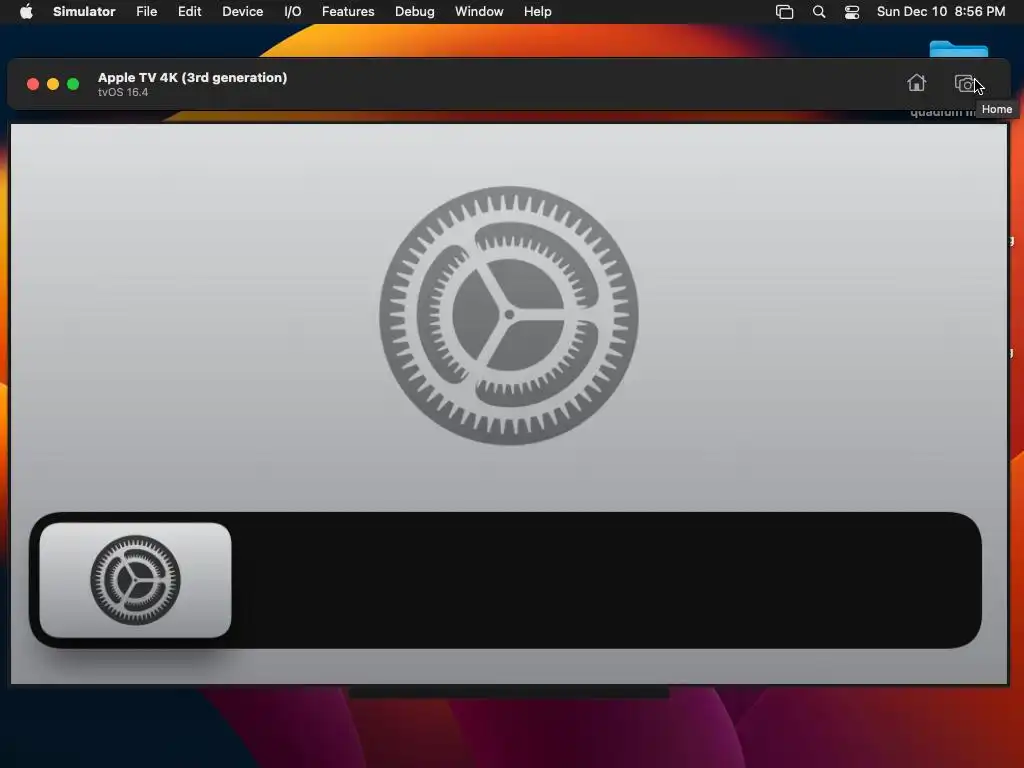Show the date and time panel
Image resolution: width=1024 pixels, height=768 pixels.
point(940,12)
